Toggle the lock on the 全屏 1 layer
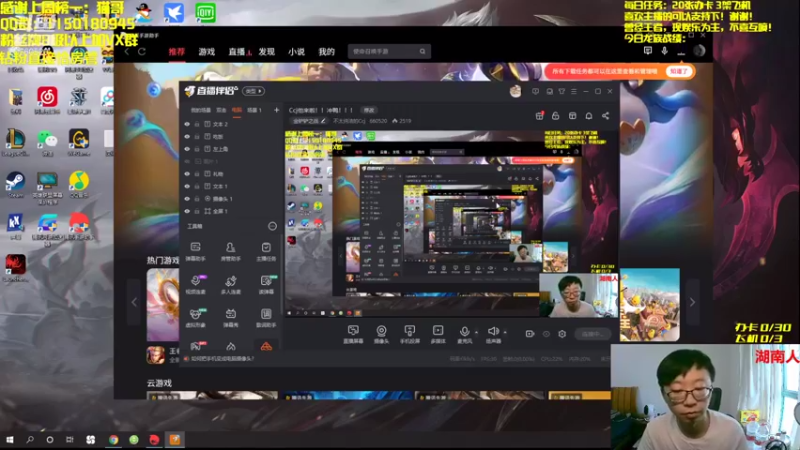Image resolution: width=800 pixels, height=450 pixels. tap(197, 211)
